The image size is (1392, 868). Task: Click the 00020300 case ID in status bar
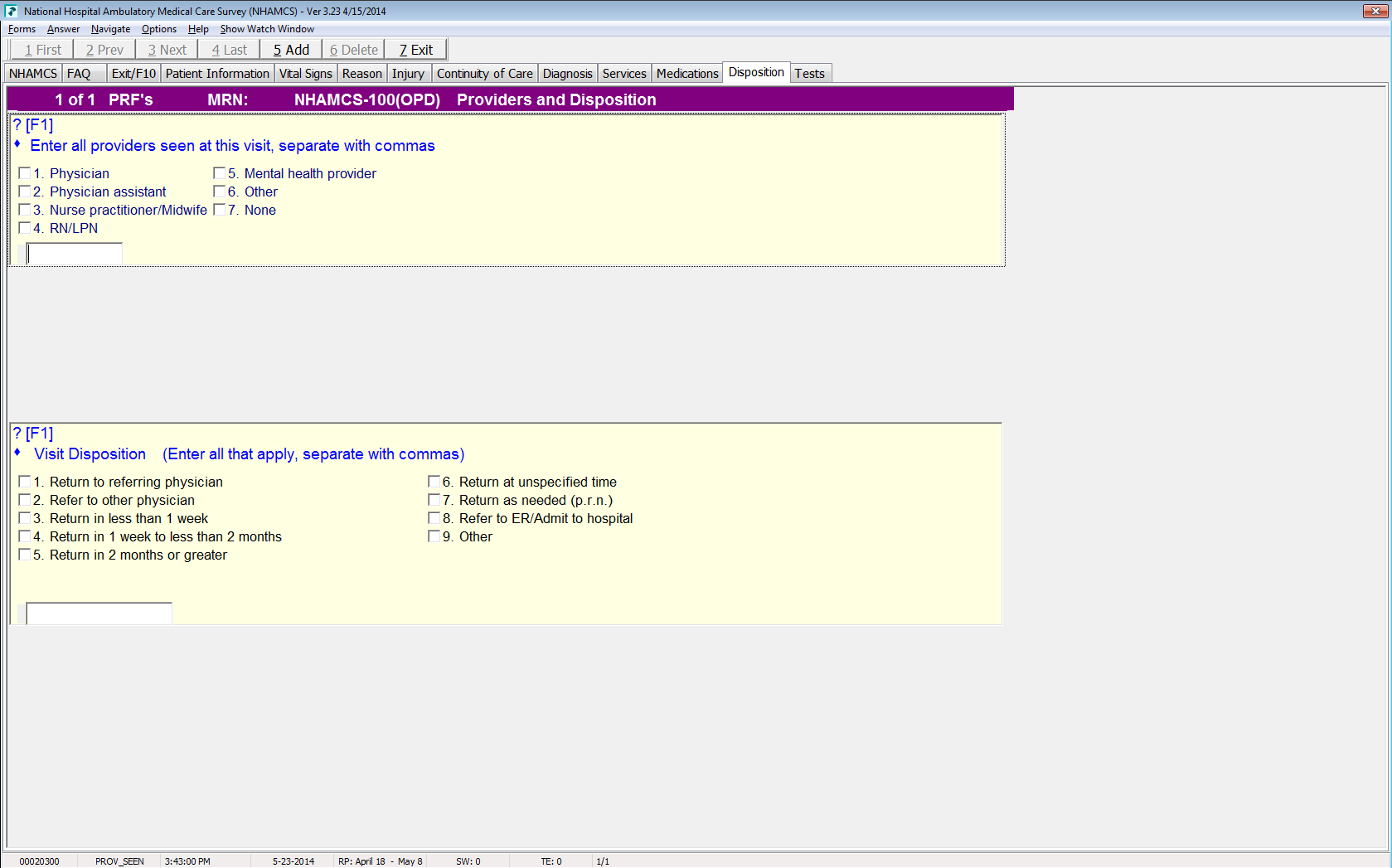(39, 861)
